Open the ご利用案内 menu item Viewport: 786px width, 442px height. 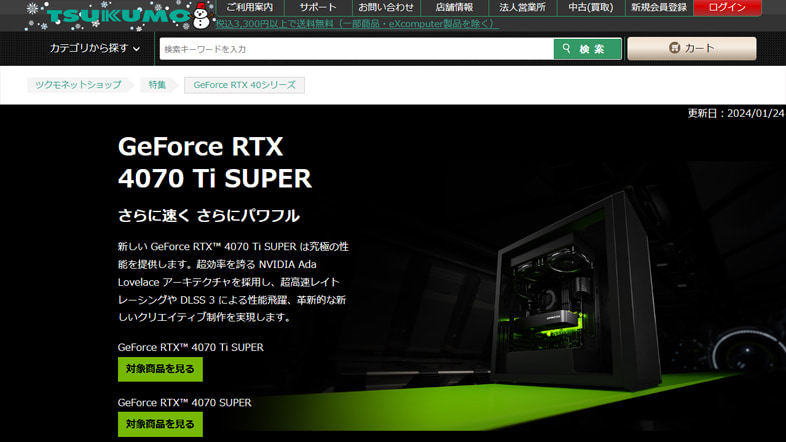point(250,8)
